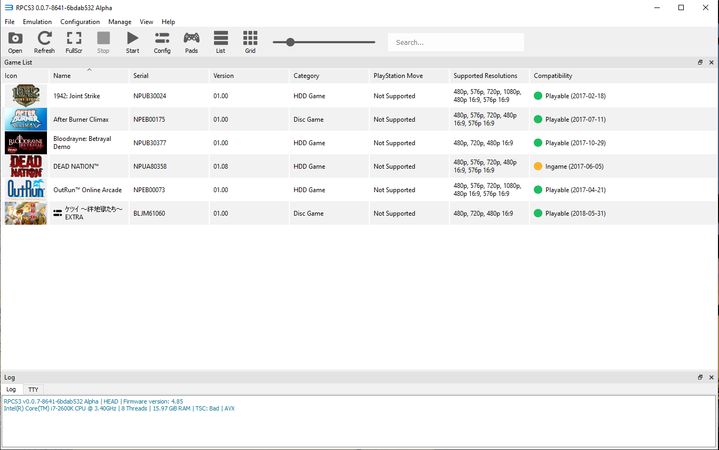Select the DEAD NATION game icon
Screen dimensions: 719x450
click(26, 166)
